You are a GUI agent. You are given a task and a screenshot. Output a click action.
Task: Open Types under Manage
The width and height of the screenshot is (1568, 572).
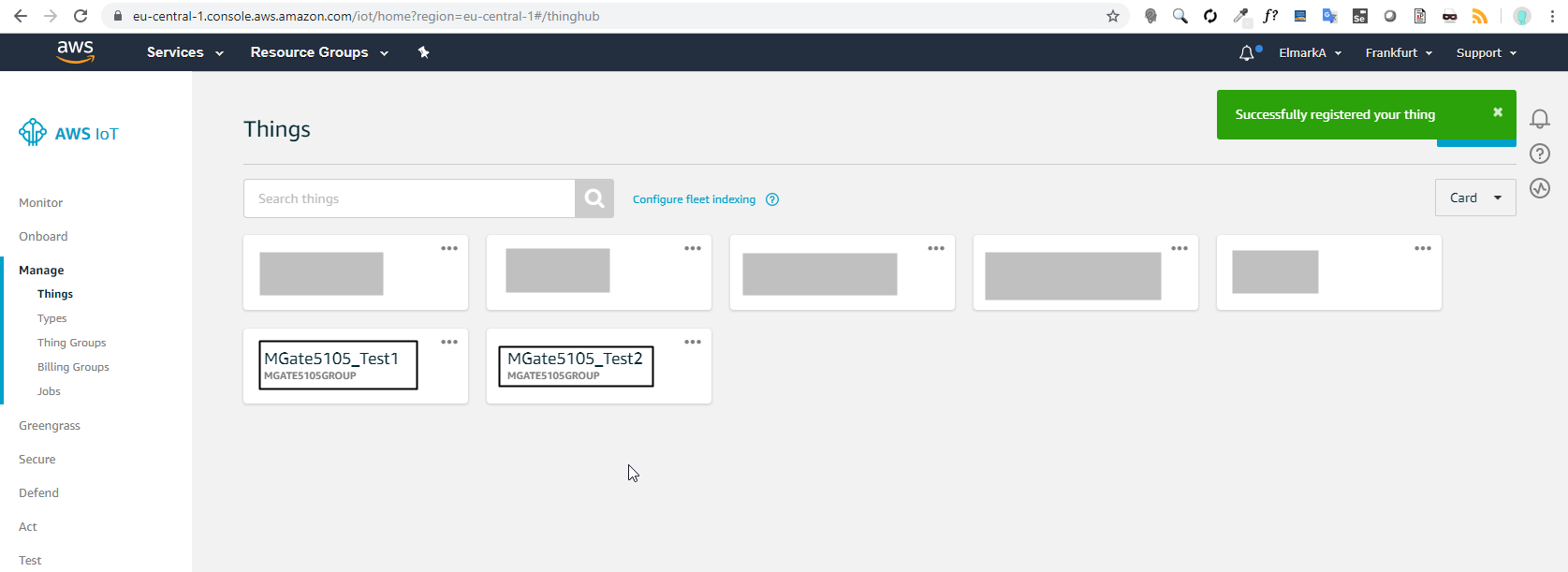pyautogui.click(x=52, y=318)
